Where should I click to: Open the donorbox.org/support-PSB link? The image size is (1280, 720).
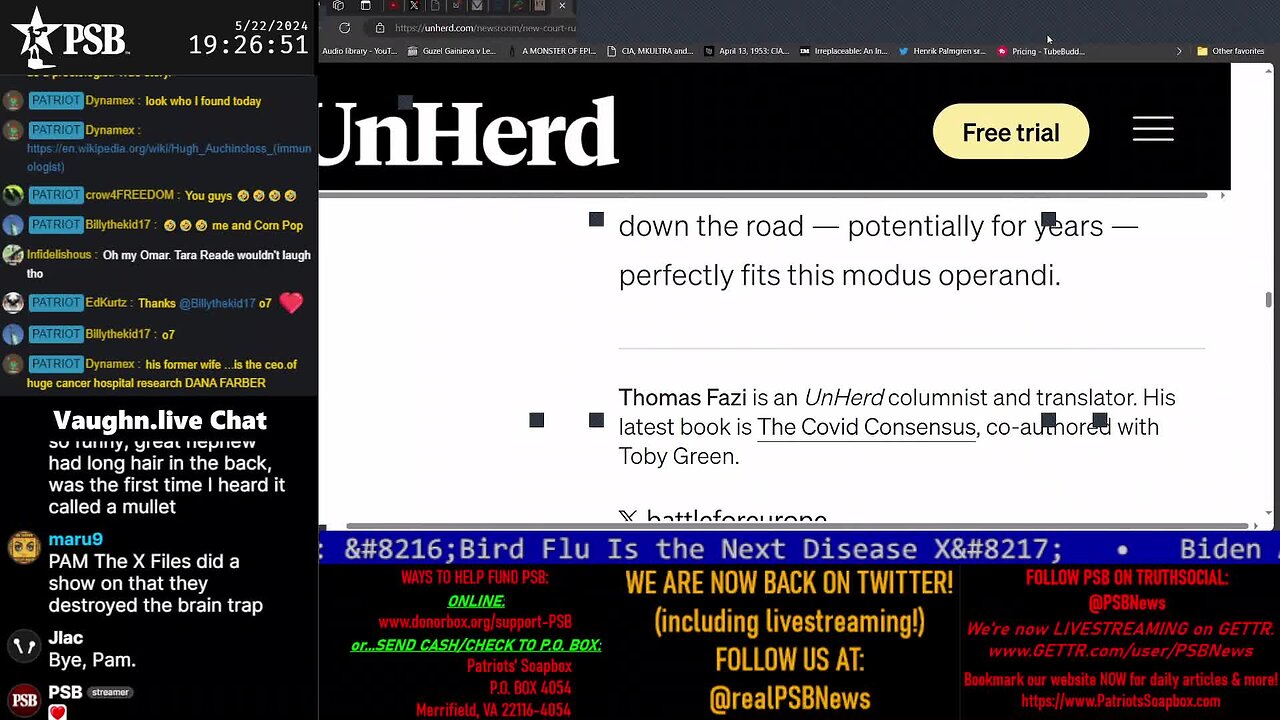point(475,622)
